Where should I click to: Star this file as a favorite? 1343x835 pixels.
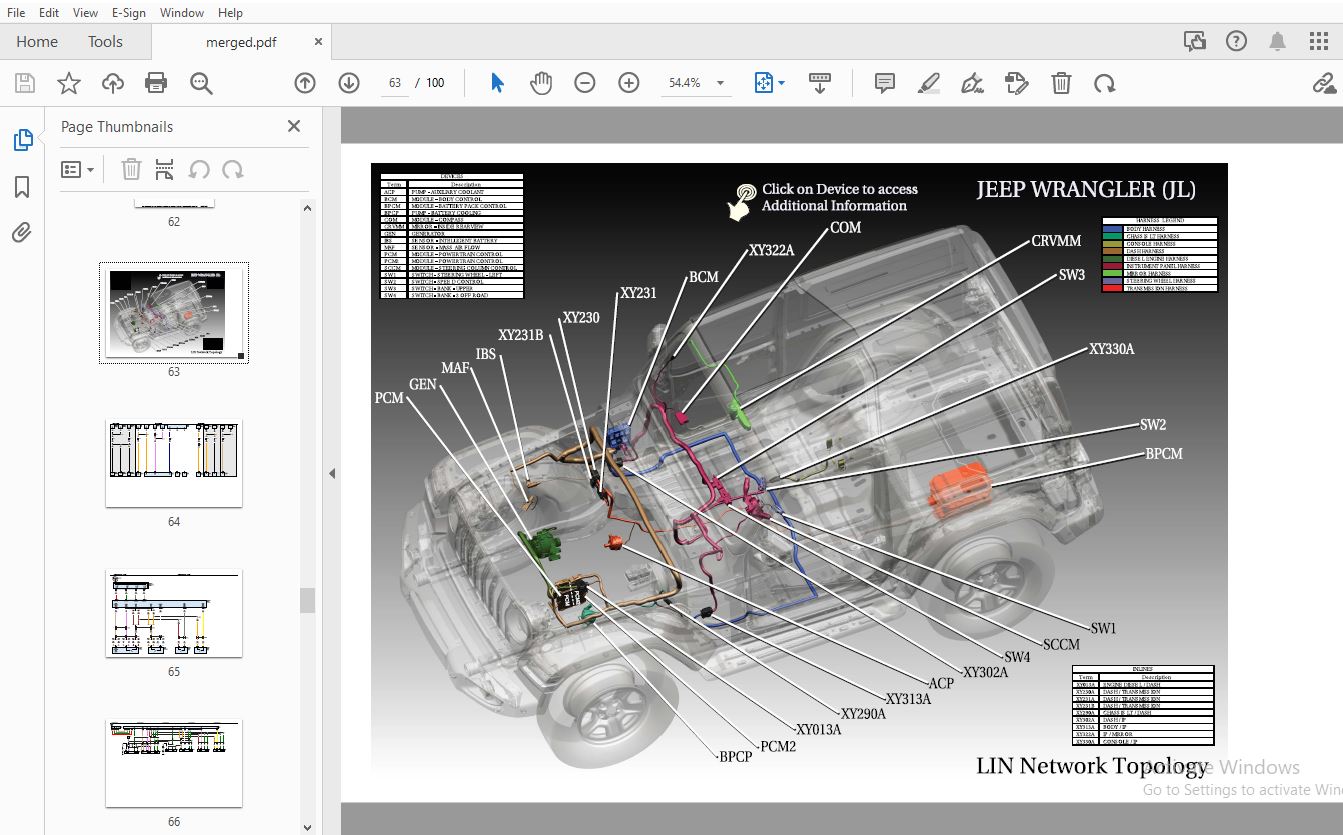point(69,83)
